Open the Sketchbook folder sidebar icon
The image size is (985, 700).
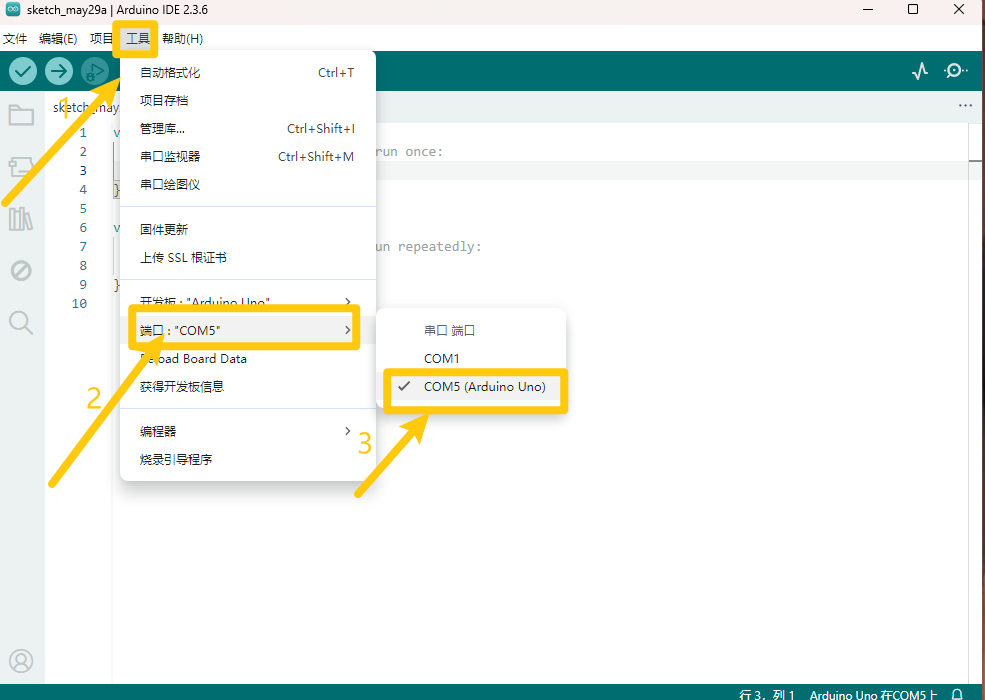point(21,115)
